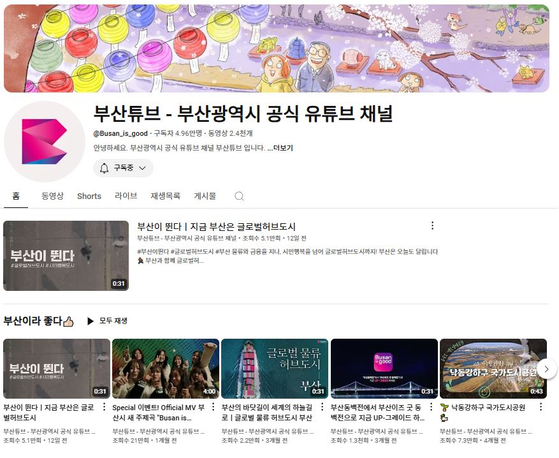Click the 모두 재생 play all button
Screen dimensions: 559x458
pyautogui.click(x=107, y=321)
